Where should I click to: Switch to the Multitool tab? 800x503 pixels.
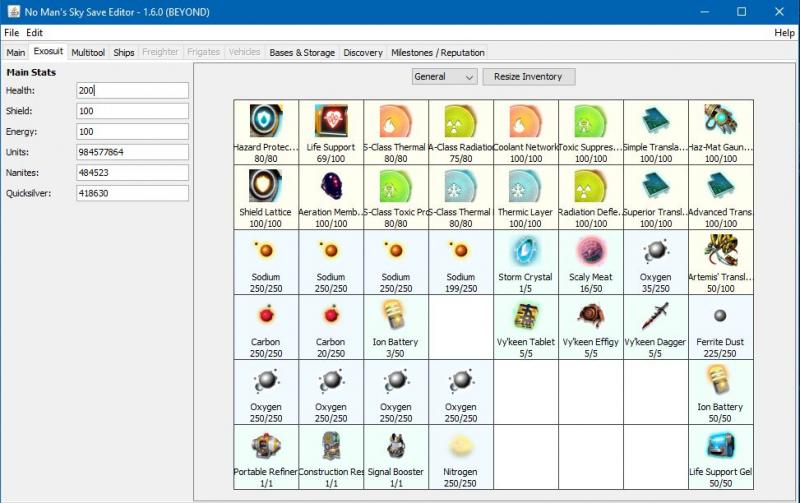pos(88,53)
